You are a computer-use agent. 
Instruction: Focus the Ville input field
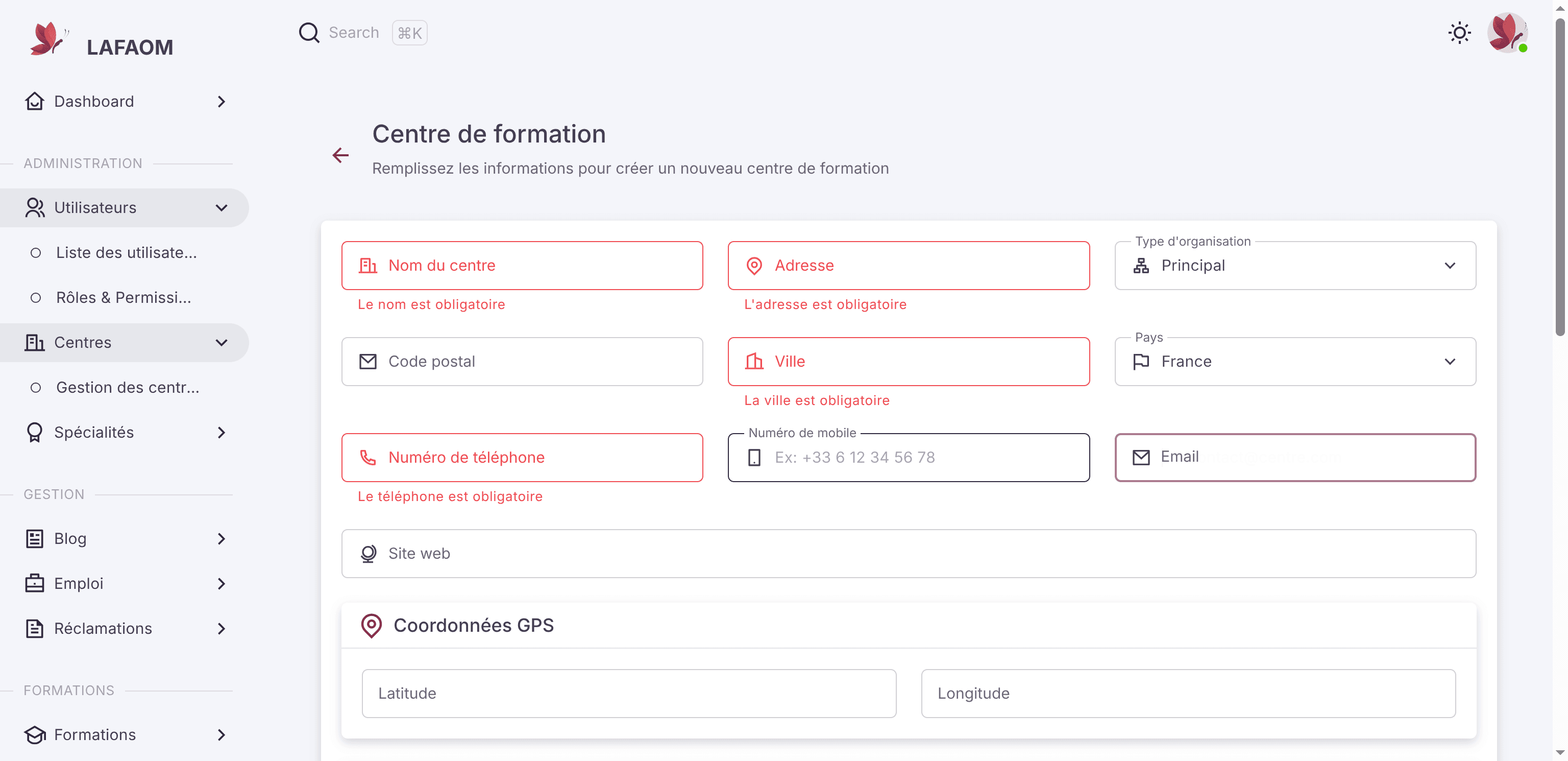pyautogui.click(x=908, y=362)
